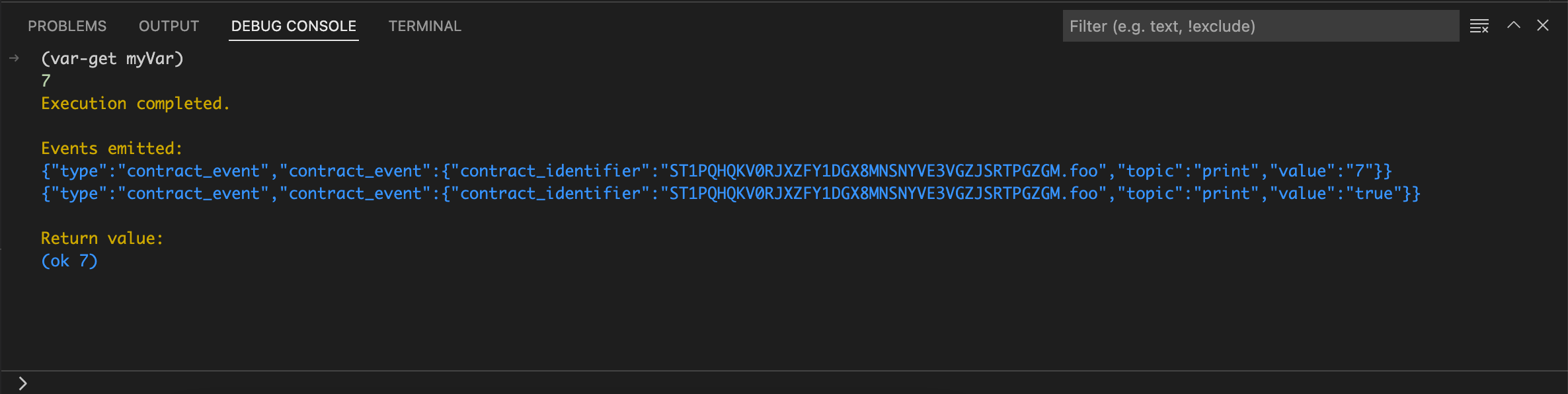Click the chevron at the console input line

(x=22, y=381)
